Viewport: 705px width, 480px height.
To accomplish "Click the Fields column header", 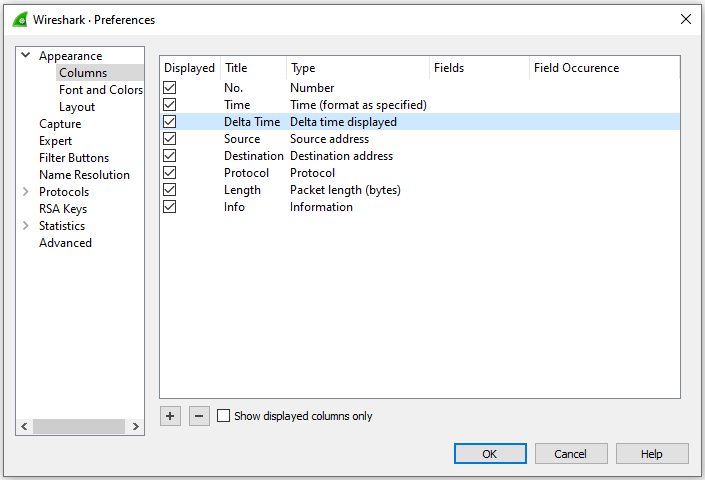I will coord(479,68).
